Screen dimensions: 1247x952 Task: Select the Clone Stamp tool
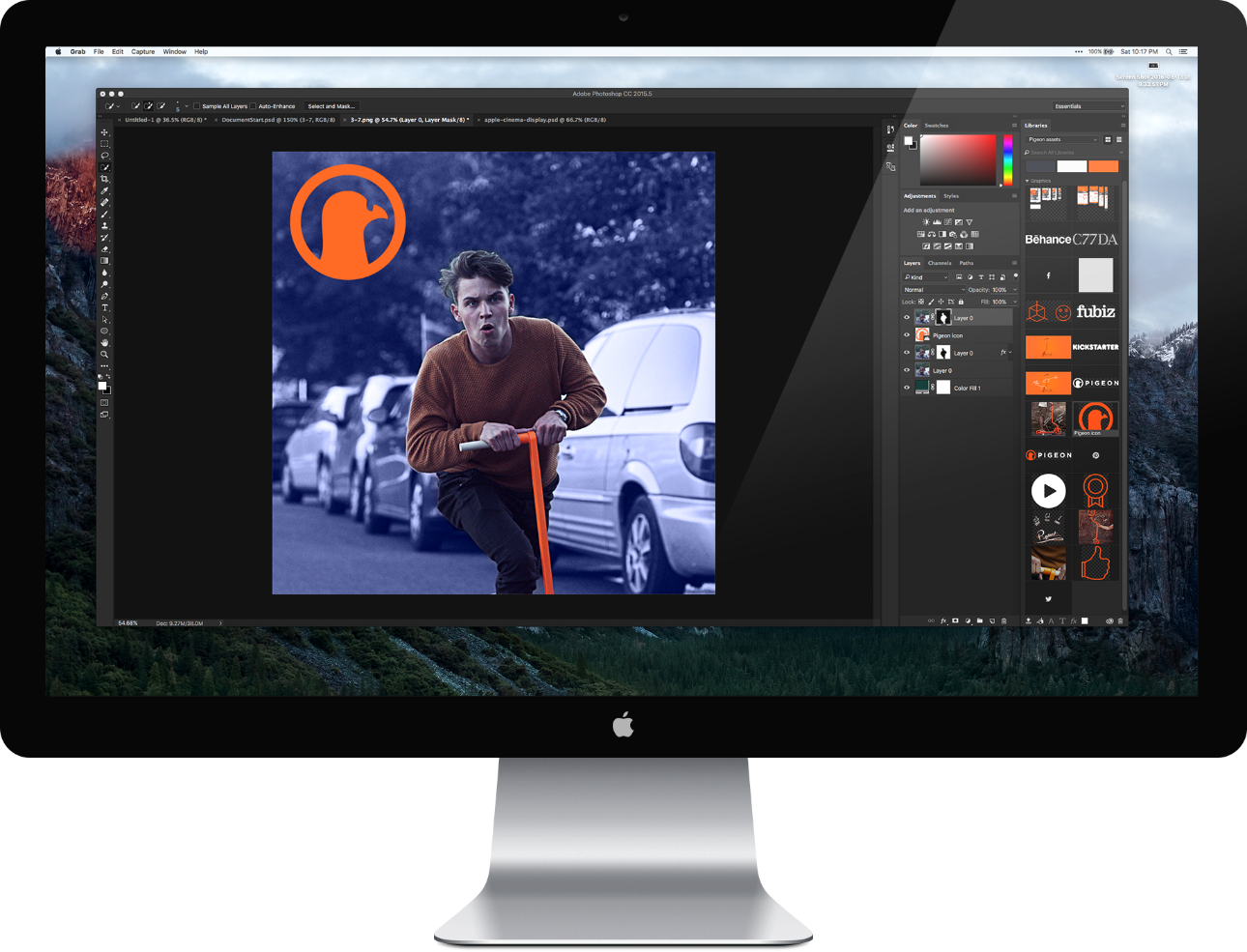click(104, 226)
